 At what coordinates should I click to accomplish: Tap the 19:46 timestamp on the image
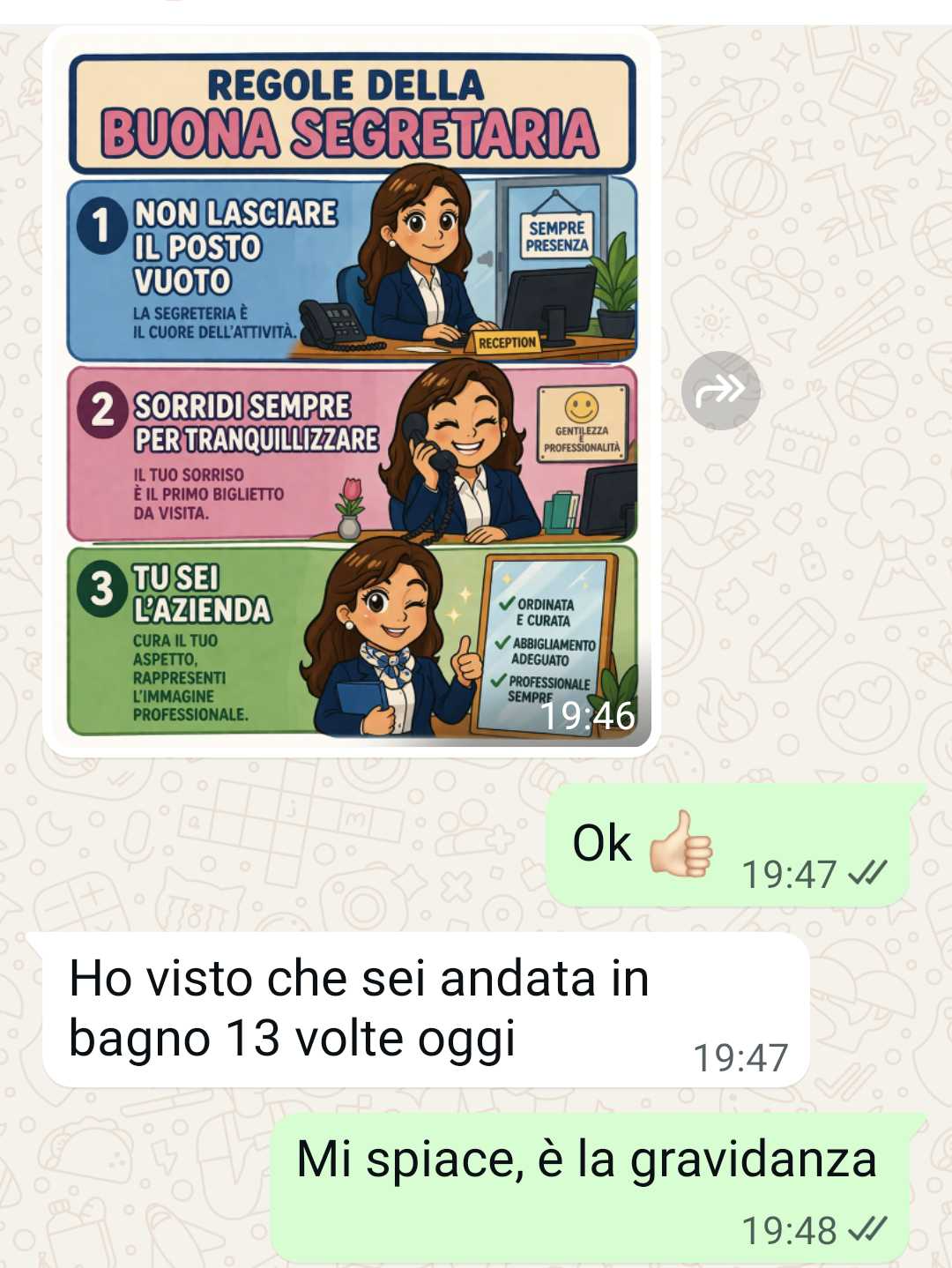coord(587,715)
